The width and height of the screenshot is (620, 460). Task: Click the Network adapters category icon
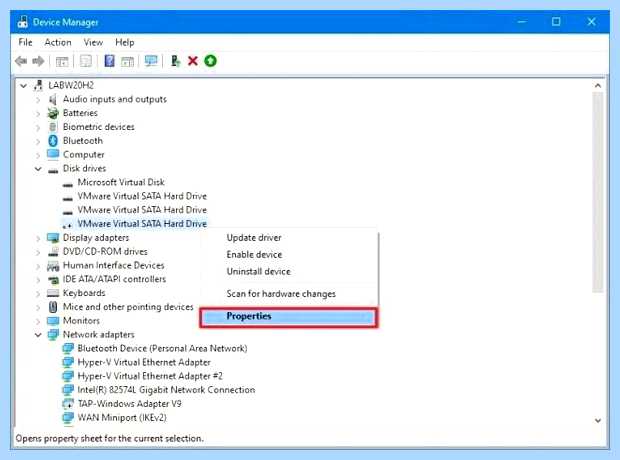[x=53, y=335]
